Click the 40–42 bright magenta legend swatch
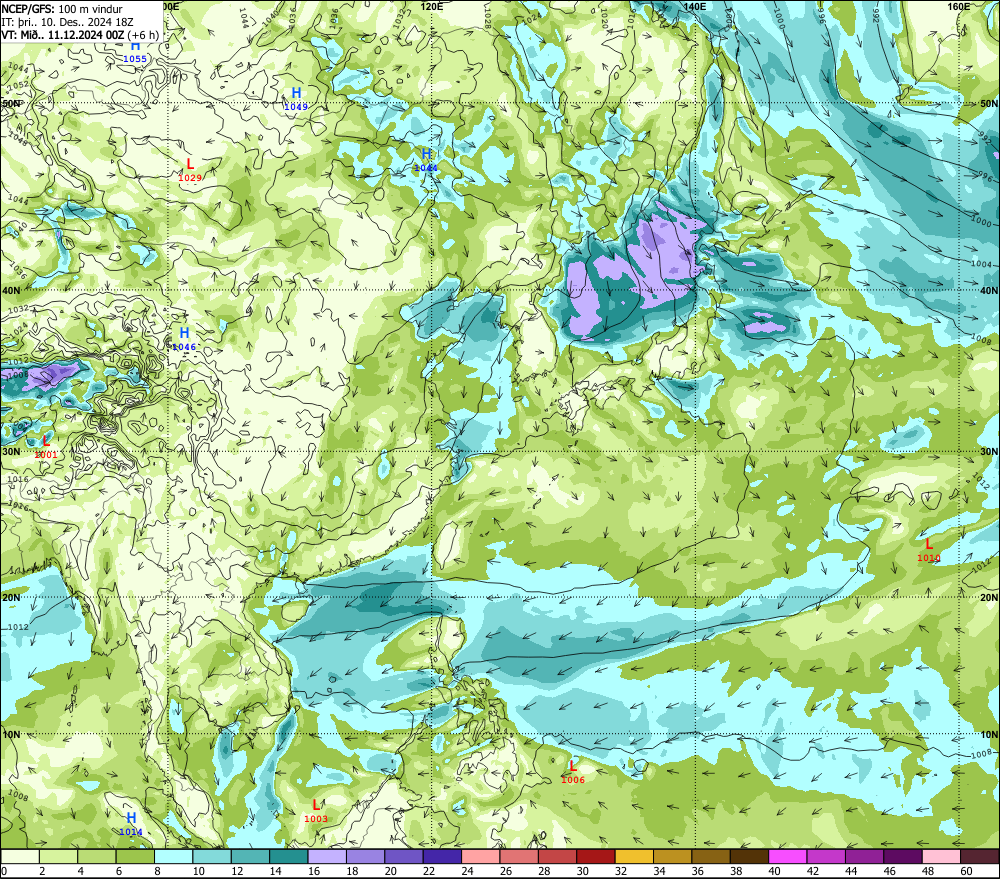The image size is (1000, 879). click(788, 856)
